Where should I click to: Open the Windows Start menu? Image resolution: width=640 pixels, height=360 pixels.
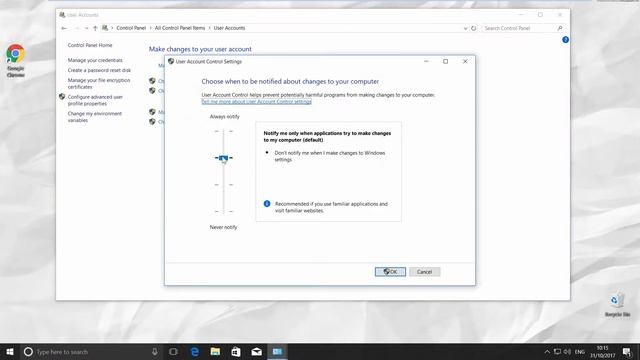(10, 351)
